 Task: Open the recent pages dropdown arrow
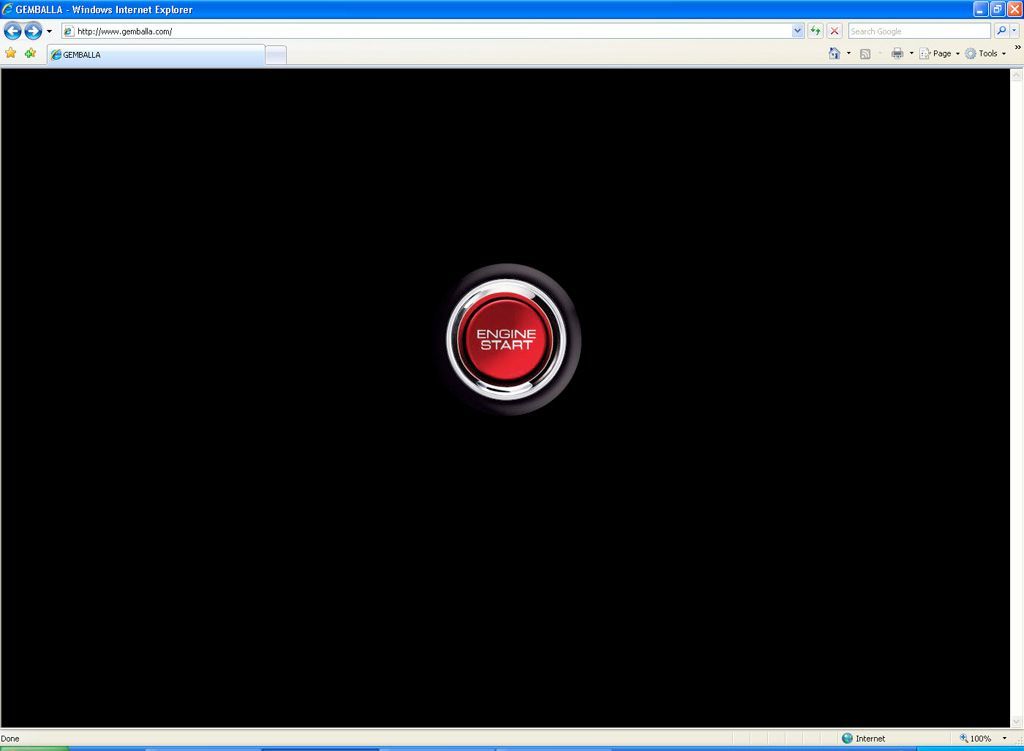tap(49, 31)
